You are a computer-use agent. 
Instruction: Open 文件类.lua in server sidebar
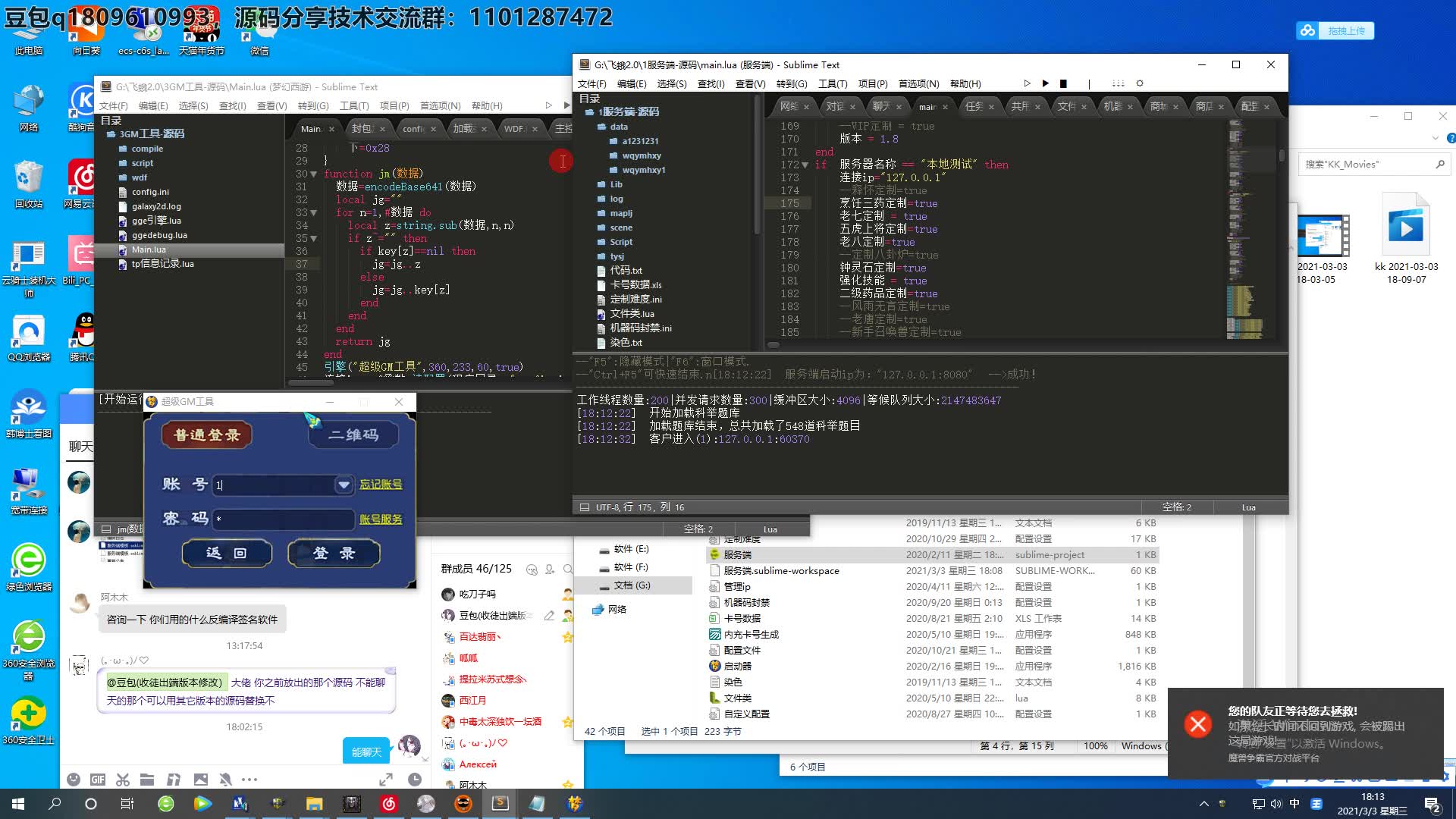click(632, 314)
